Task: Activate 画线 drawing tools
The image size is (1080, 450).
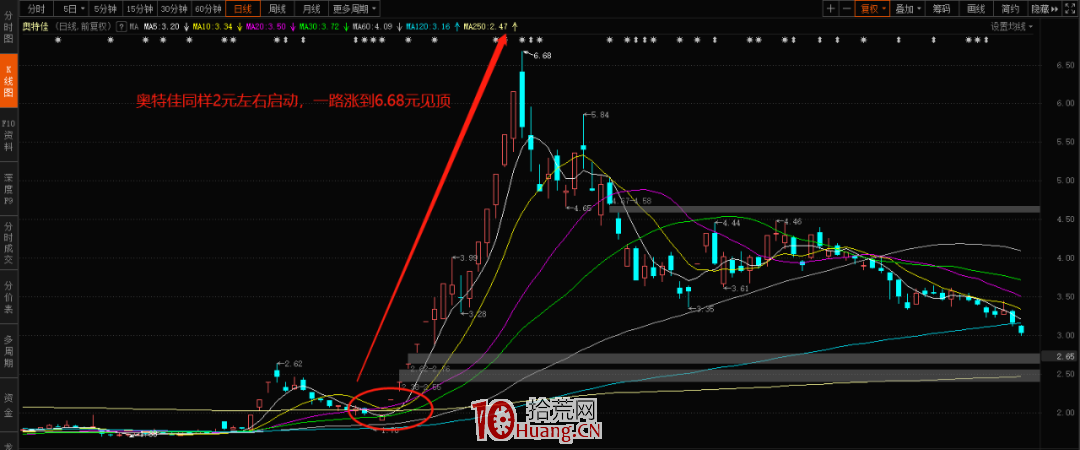Action: point(976,9)
